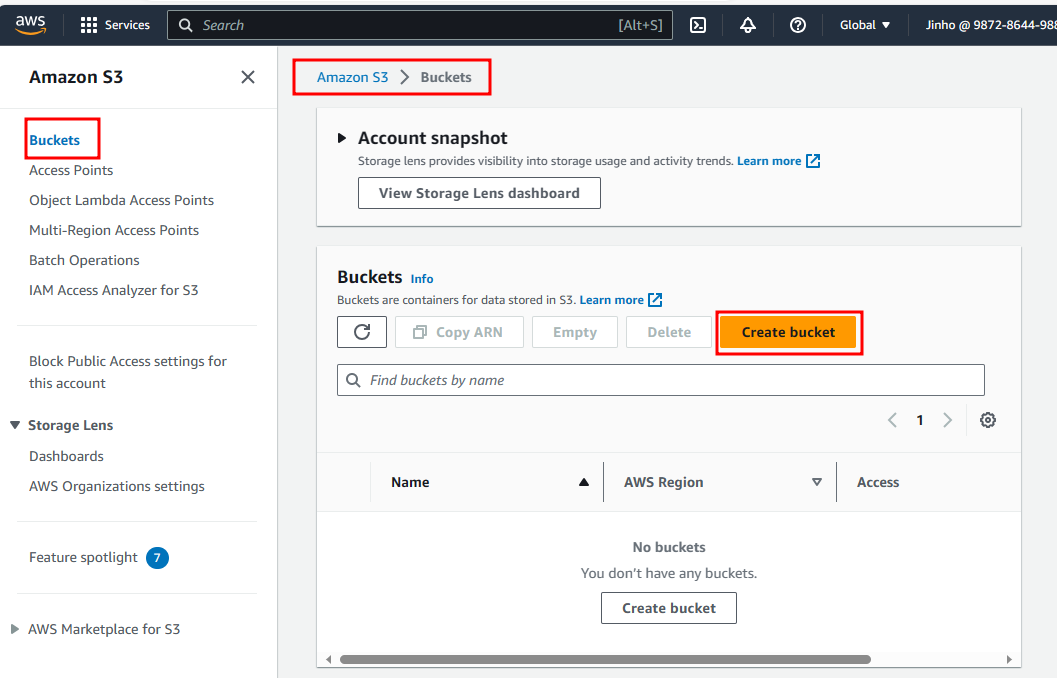Click the Empty button

(x=575, y=332)
